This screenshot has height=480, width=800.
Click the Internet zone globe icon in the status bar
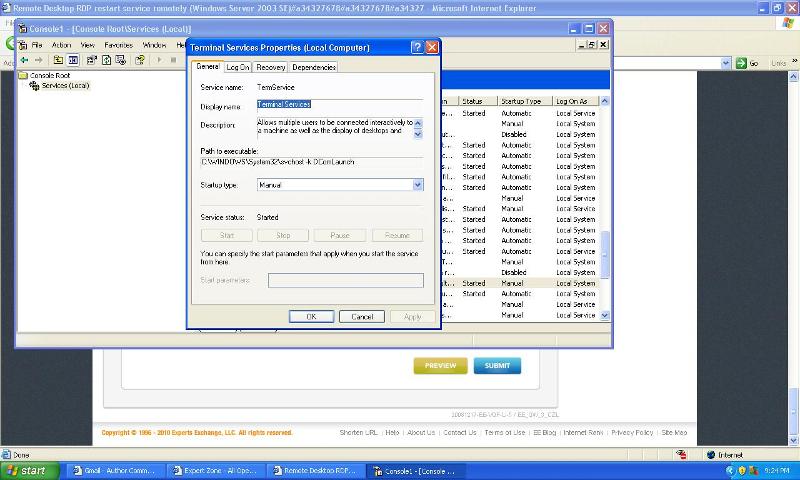click(711, 454)
